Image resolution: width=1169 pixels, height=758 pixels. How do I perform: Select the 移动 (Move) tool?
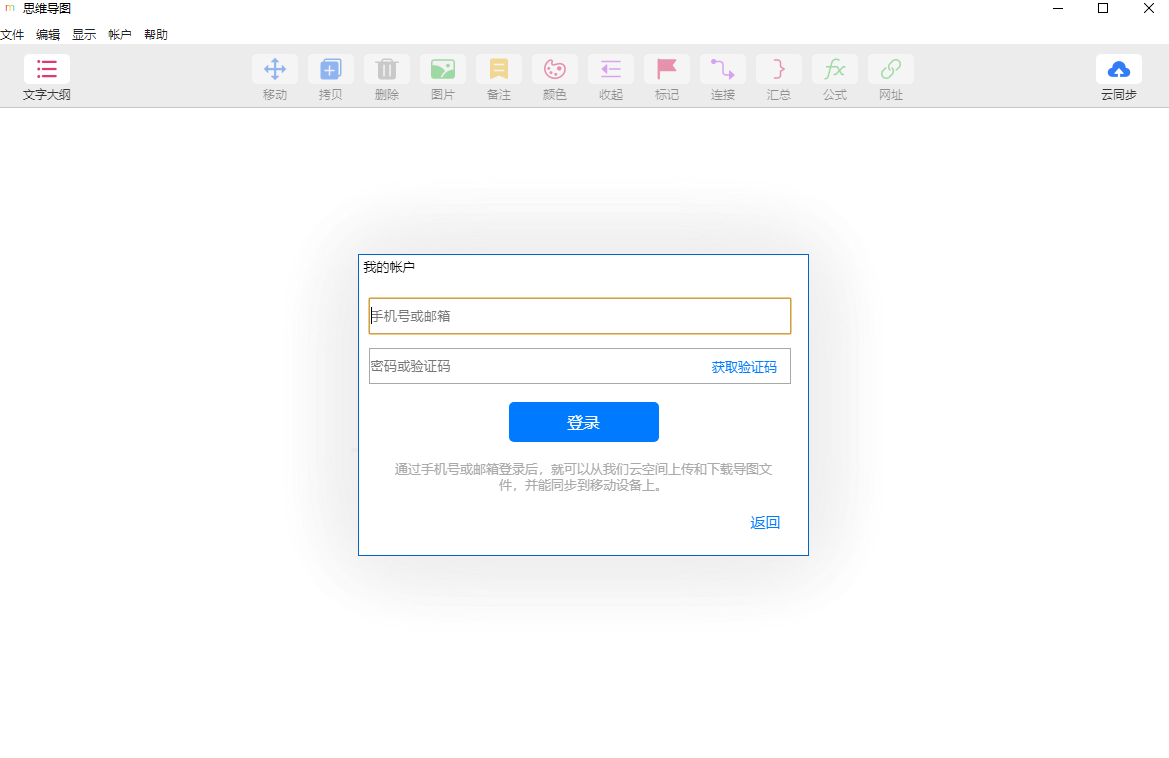click(274, 70)
